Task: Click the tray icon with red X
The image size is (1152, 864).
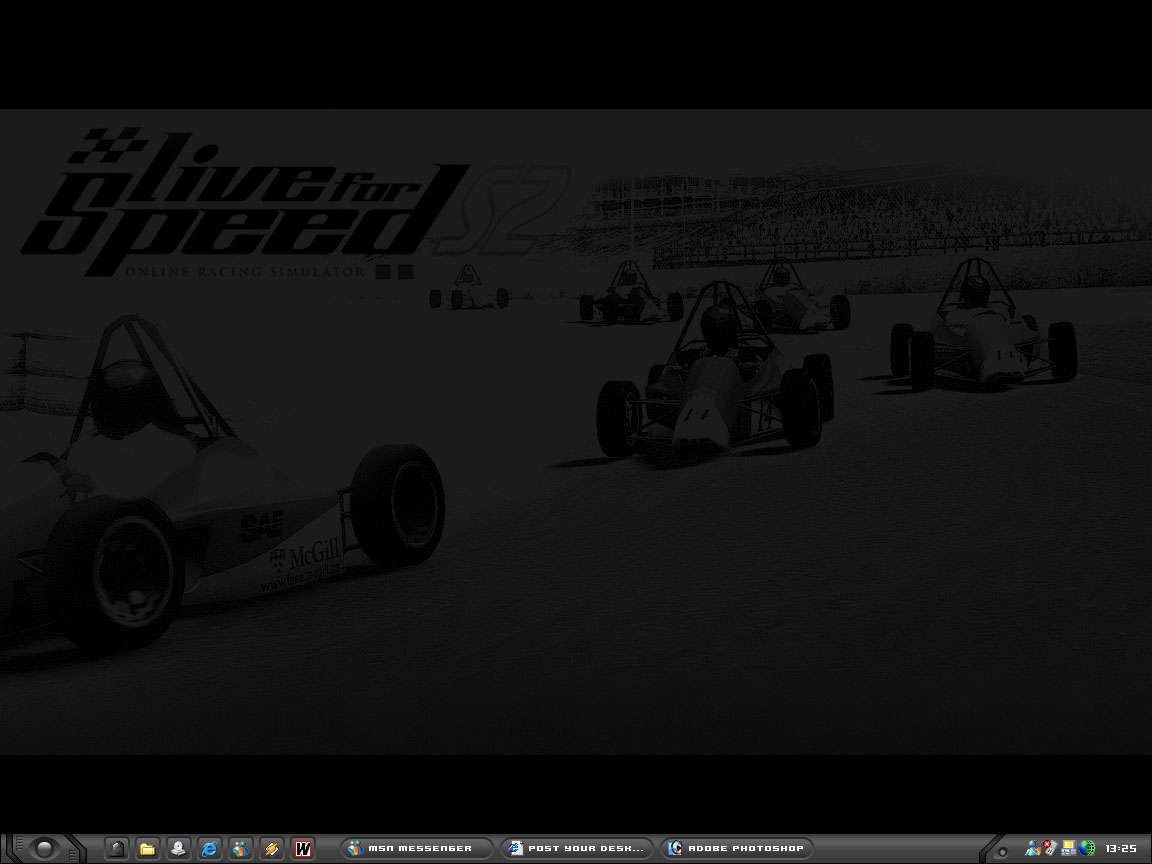Action: point(1051,849)
